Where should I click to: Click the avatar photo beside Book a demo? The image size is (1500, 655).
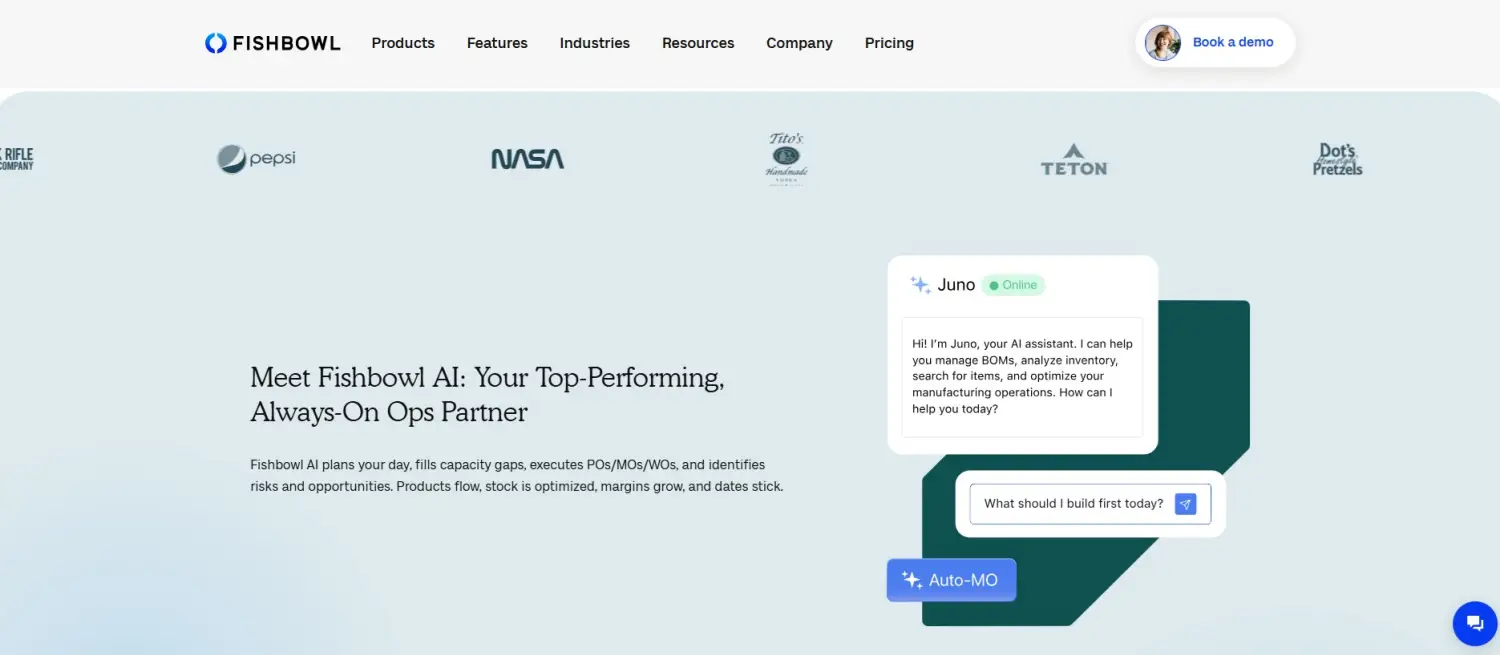pyautogui.click(x=1163, y=43)
